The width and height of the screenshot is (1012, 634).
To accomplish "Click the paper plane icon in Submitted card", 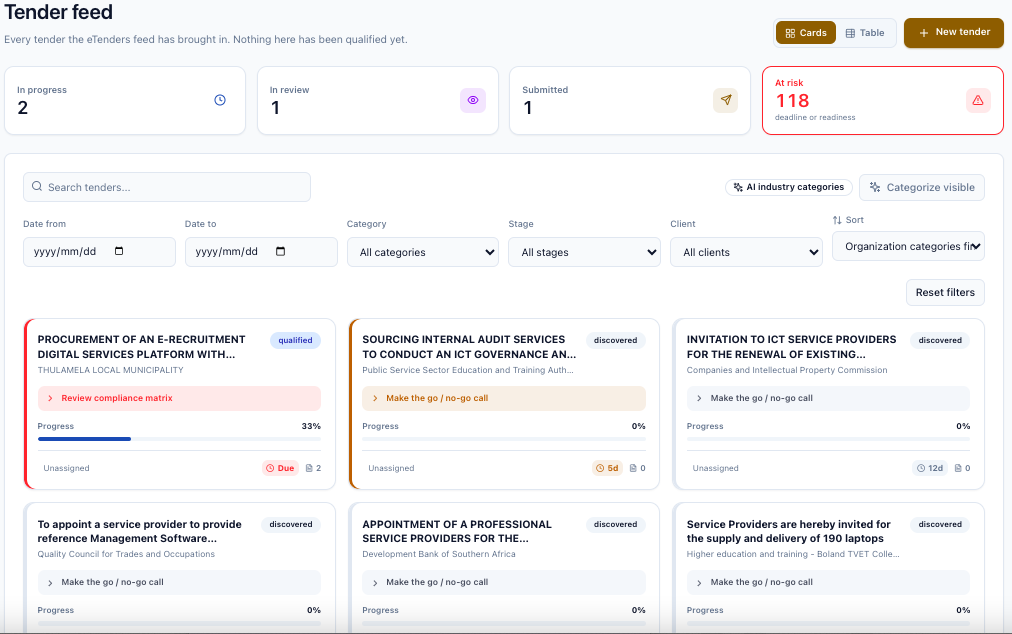I will tap(725, 100).
